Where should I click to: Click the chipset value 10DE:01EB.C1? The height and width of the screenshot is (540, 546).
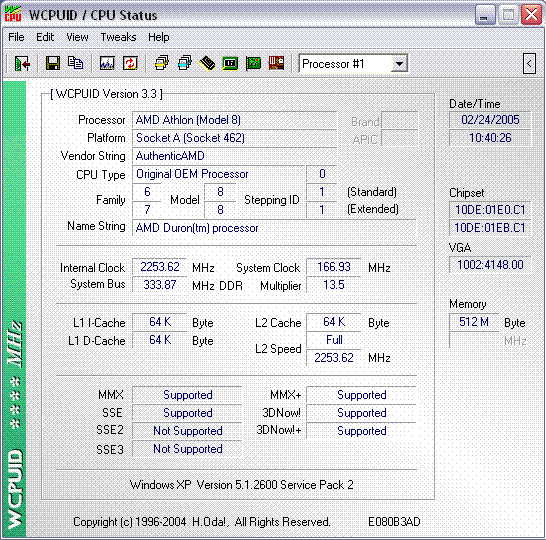(x=490, y=228)
